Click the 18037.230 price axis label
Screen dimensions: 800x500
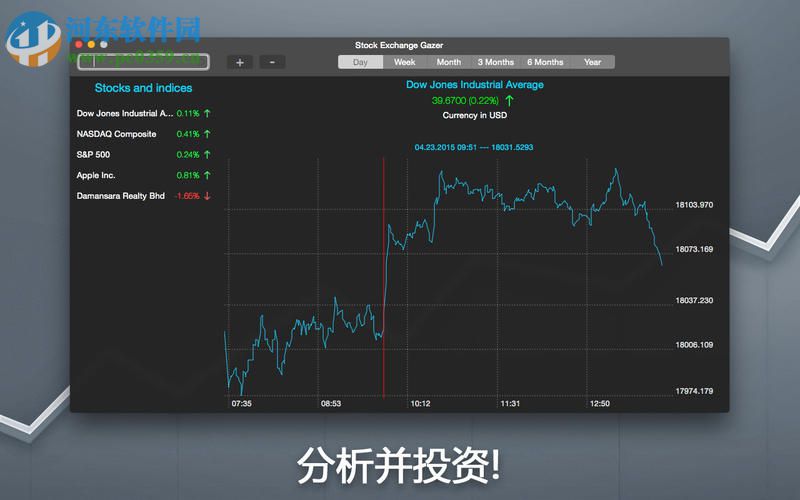coord(694,301)
